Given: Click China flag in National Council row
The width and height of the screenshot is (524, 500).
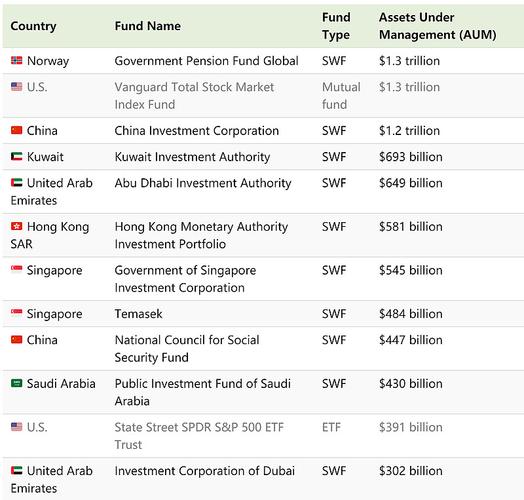Looking at the screenshot, I should click(x=16, y=340).
